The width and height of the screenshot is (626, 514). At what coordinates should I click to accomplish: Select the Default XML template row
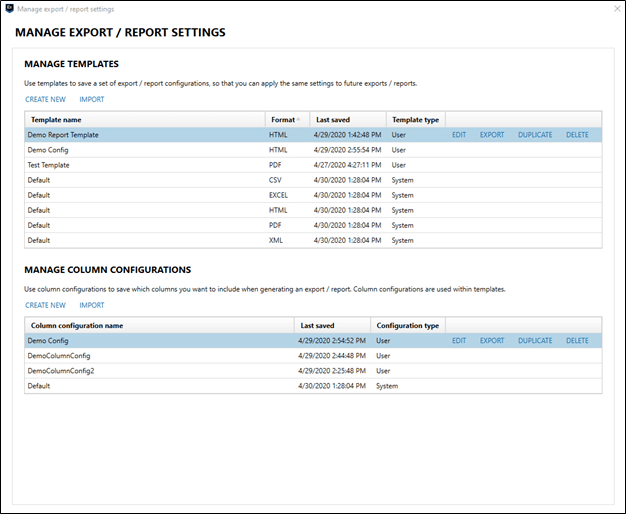[x=313, y=240]
